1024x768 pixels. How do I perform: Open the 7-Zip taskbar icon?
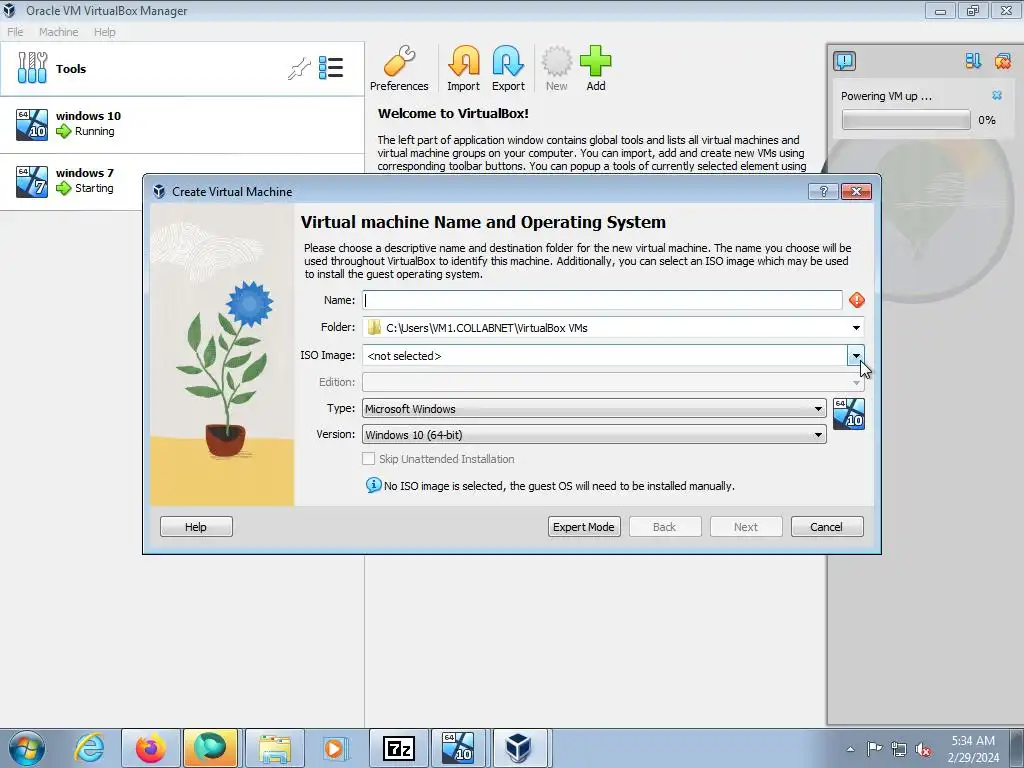pyautogui.click(x=398, y=748)
